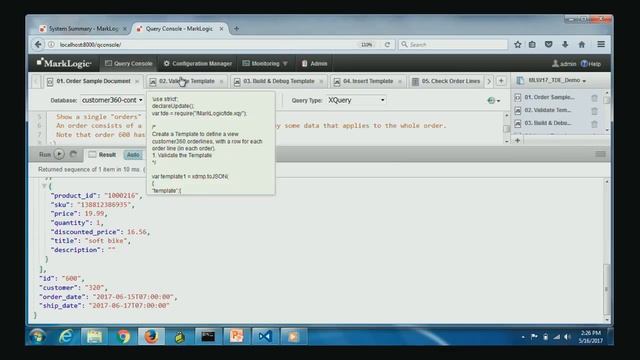
Task: Open the globe options dropdown in query bar
Action: pyautogui.click(x=493, y=100)
